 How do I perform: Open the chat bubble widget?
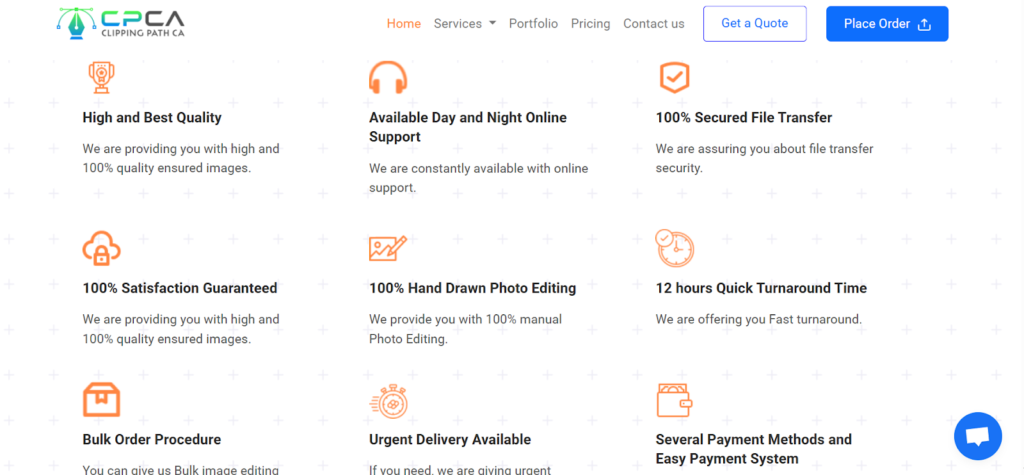point(978,436)
